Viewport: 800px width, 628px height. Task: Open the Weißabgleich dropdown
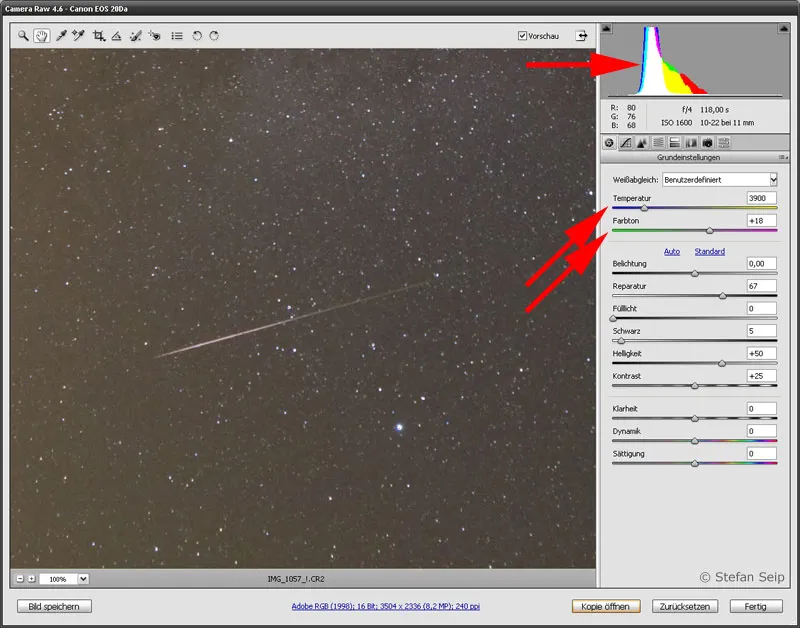(719, 180)
